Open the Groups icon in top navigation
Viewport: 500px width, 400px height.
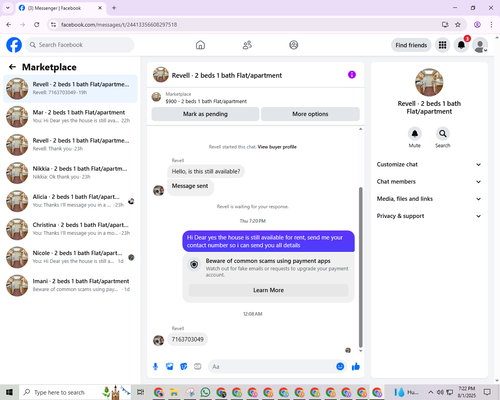[294, 45]
